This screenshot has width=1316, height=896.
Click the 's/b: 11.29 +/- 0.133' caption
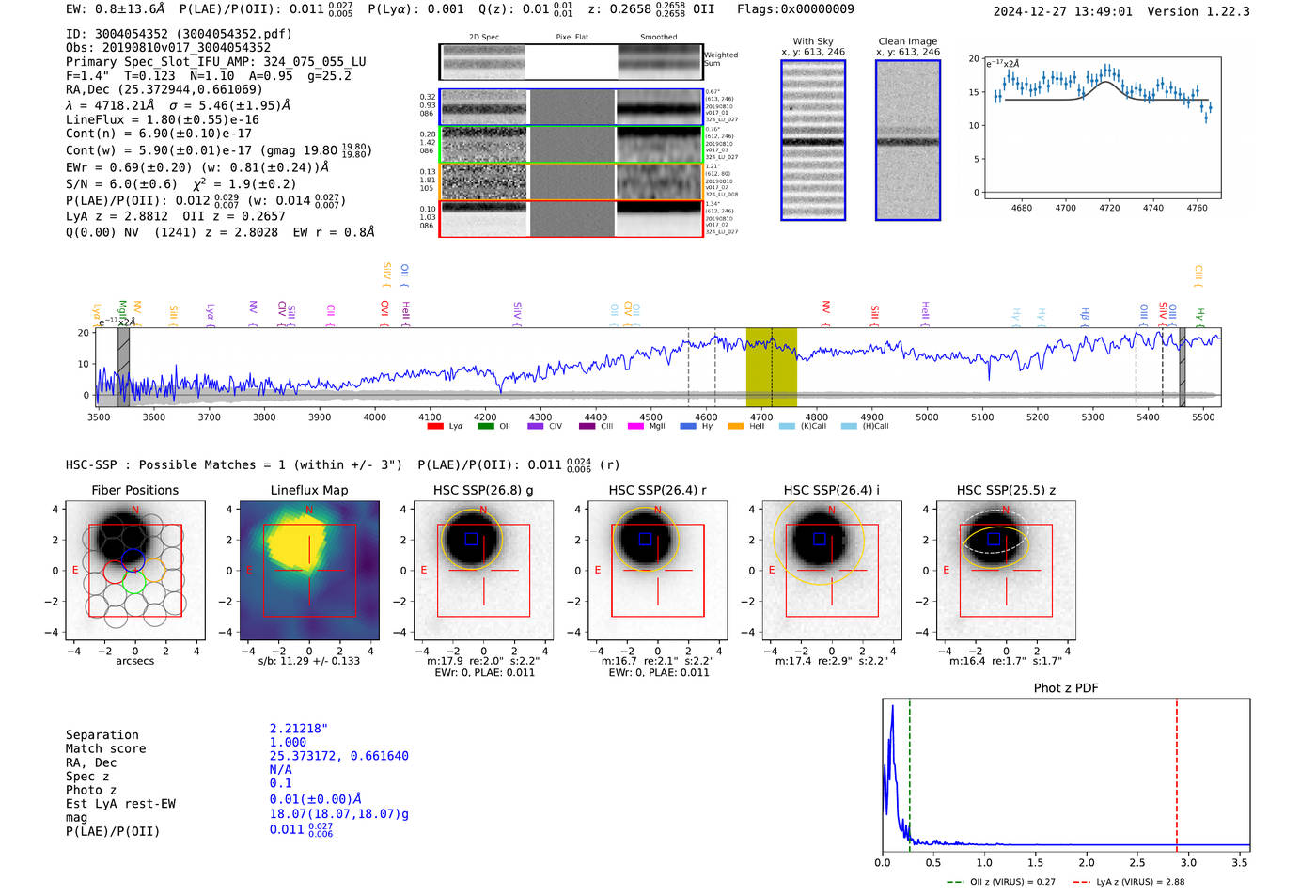pyautogui.click(x=309, y=661)
